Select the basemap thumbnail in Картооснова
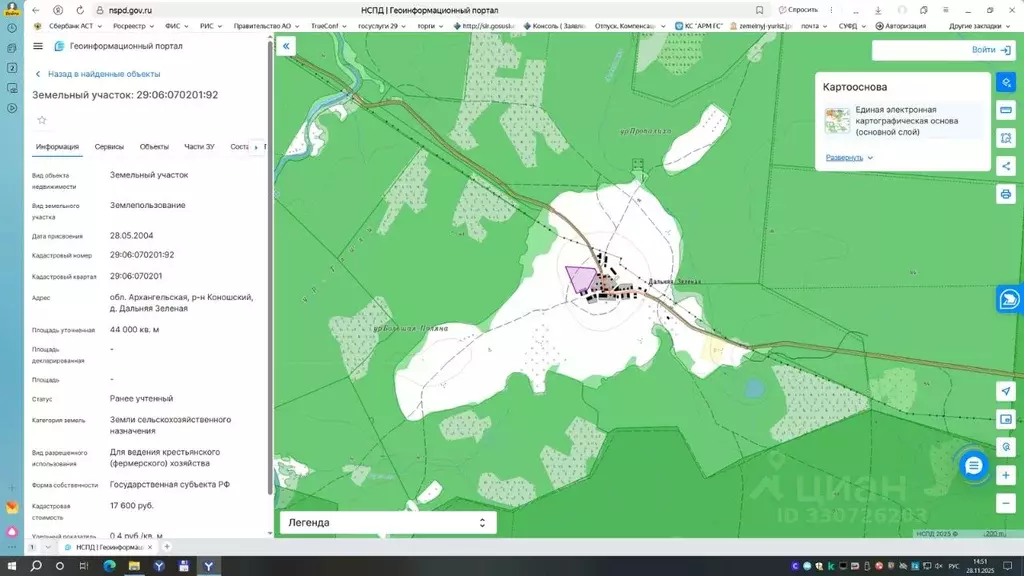Image resolution: width=1024 pixels, height=576 pixels. pos(837,121)
